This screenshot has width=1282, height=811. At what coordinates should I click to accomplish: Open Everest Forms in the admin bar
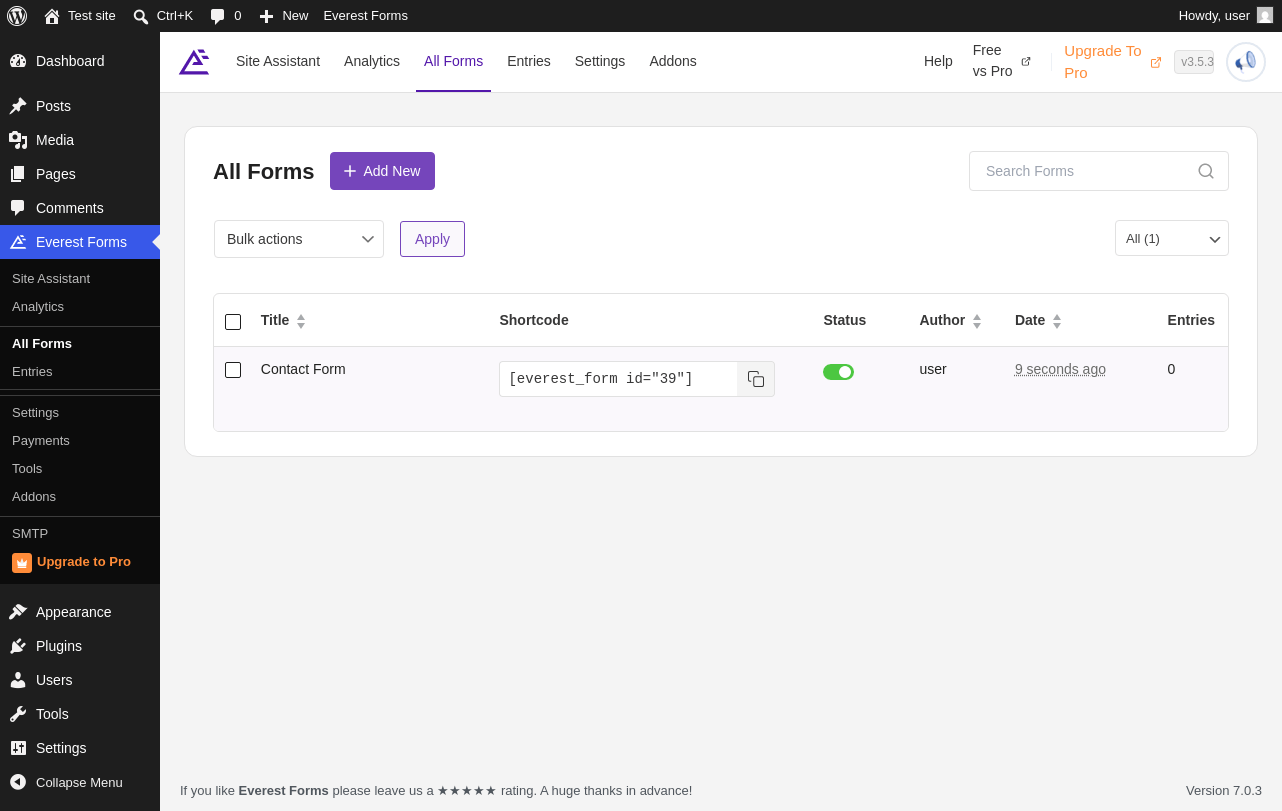point(365,16)
